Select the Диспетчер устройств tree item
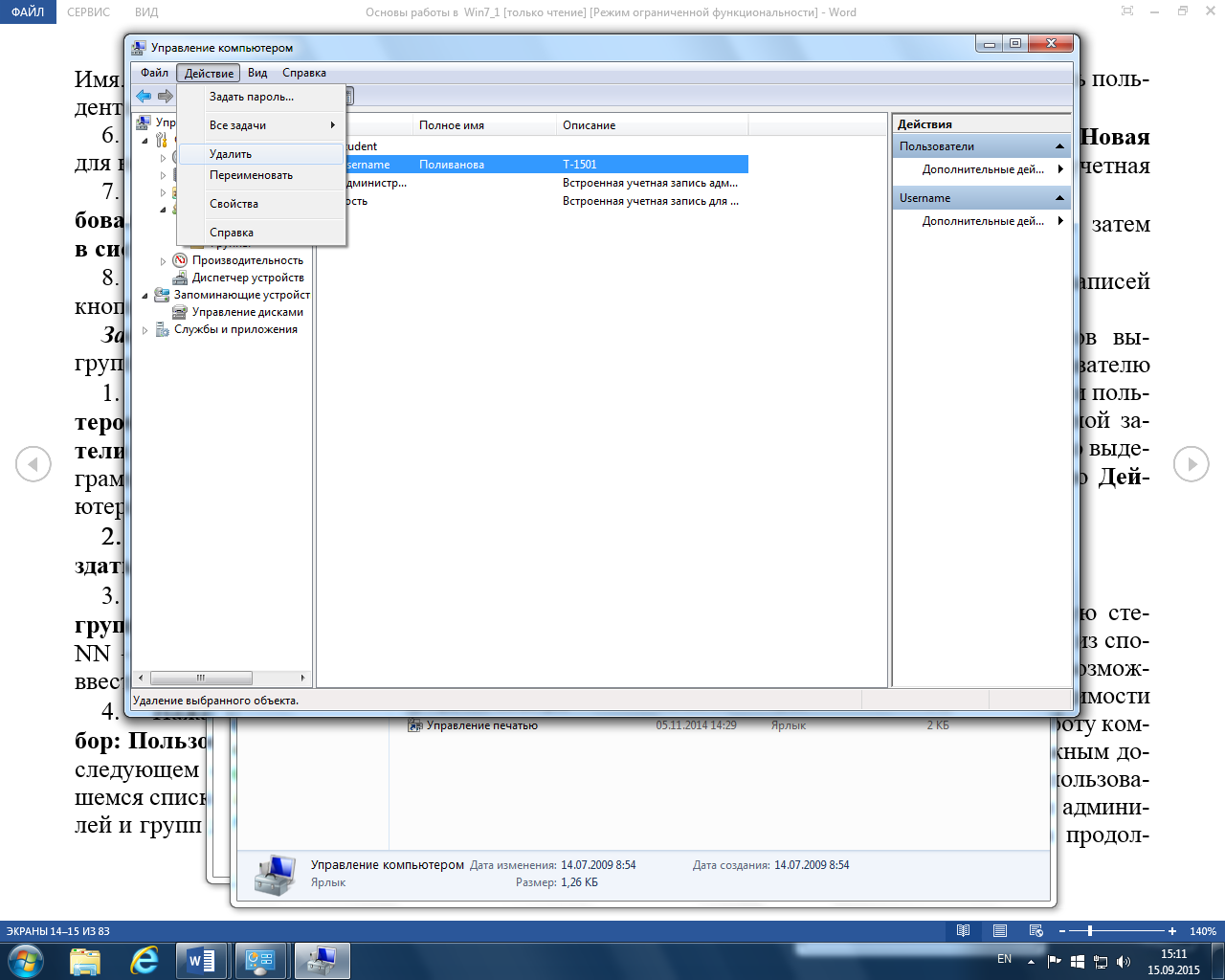 [x=248, y=278]
